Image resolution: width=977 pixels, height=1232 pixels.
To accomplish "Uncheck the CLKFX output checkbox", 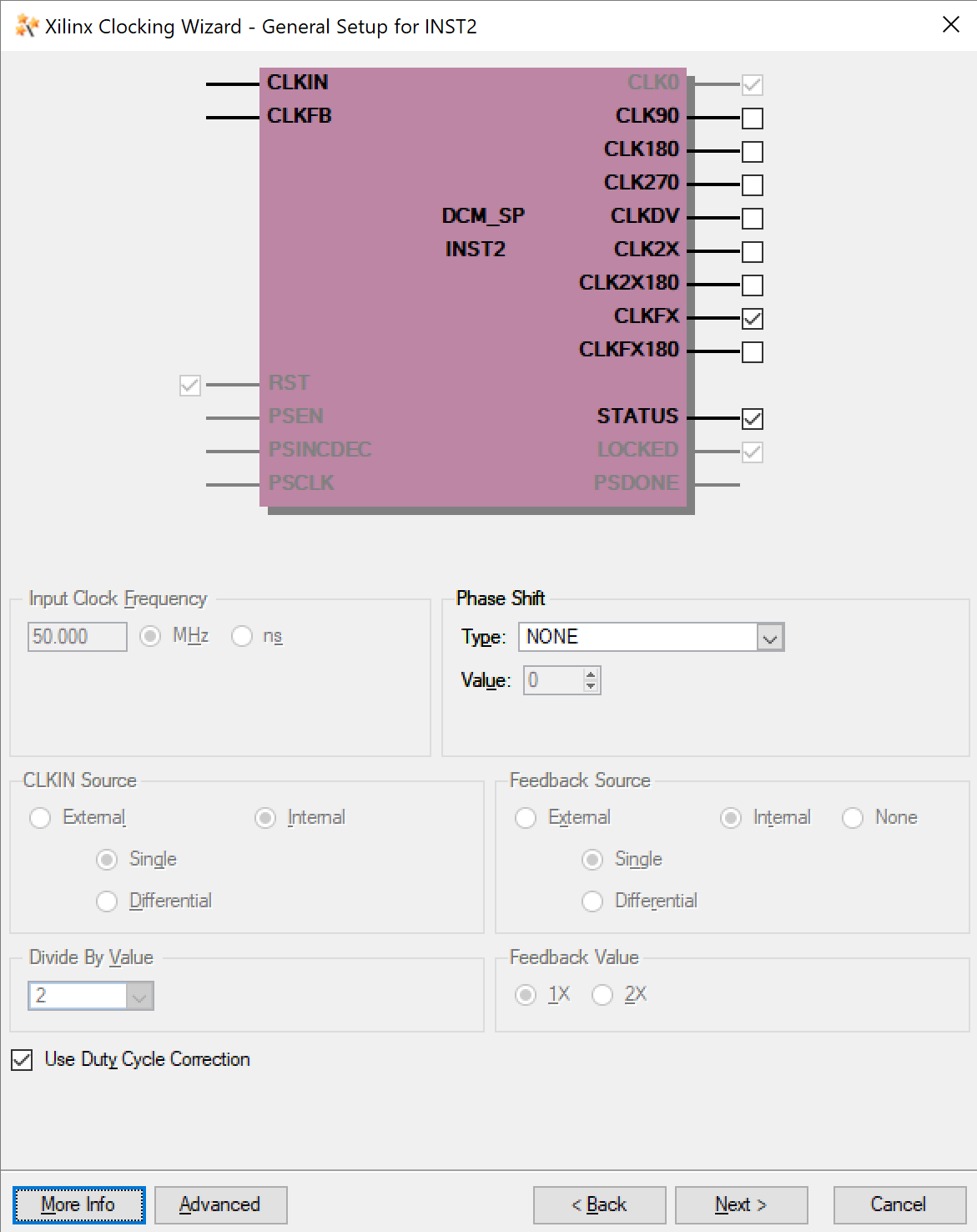I will pyautogui.click(x=752, y=319).
